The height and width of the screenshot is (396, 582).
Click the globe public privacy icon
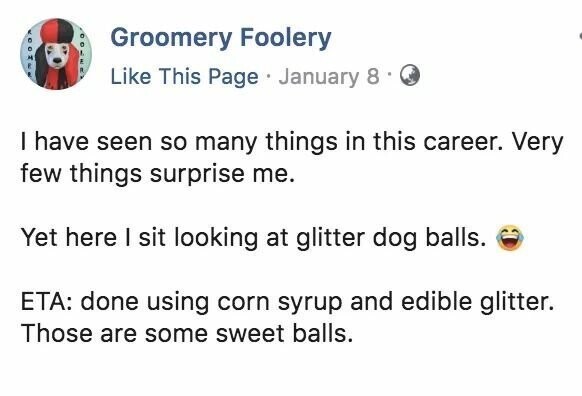point(410,76)
